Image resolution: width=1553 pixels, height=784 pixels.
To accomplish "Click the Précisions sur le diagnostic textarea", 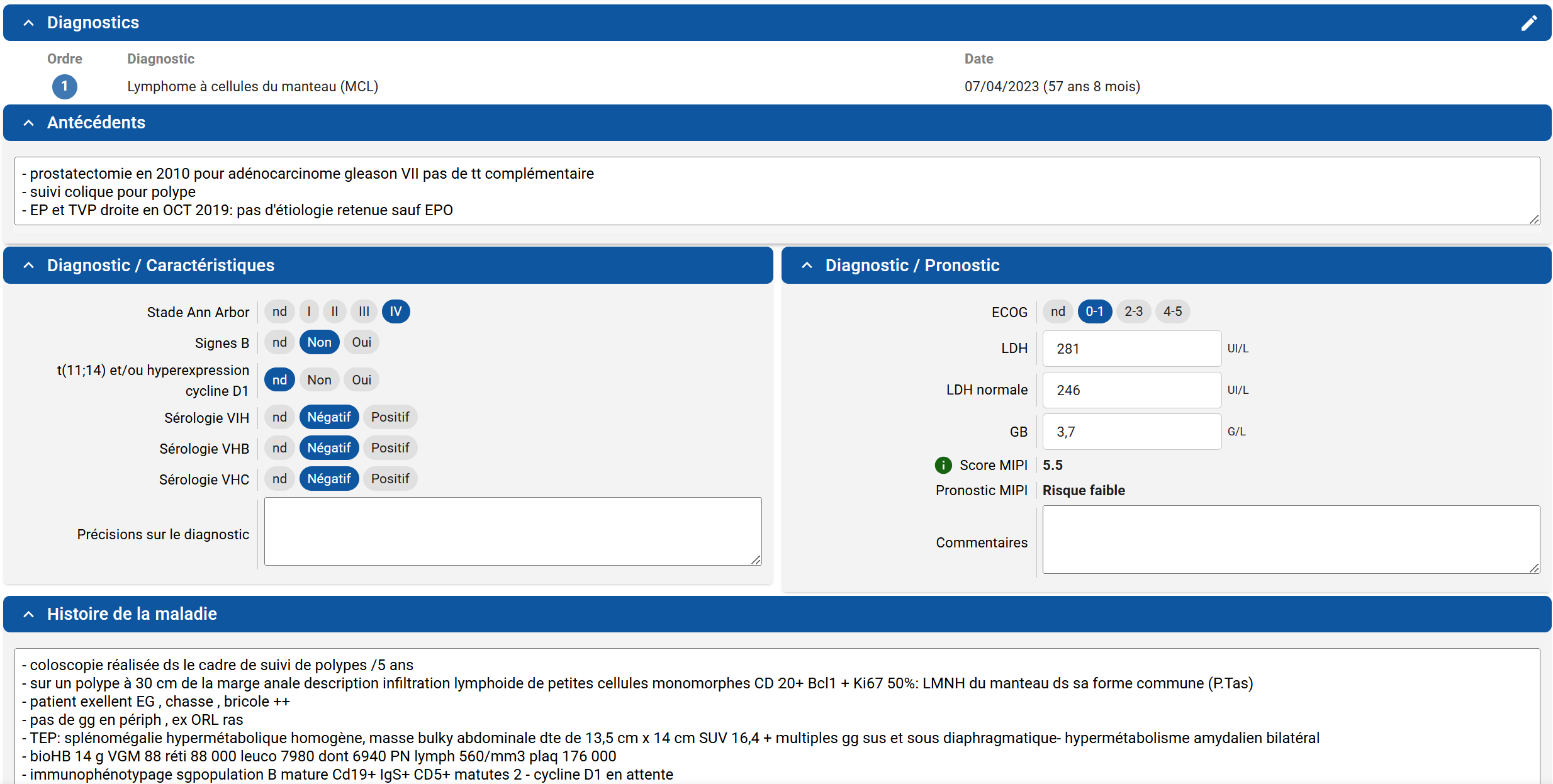I will 512,531.
